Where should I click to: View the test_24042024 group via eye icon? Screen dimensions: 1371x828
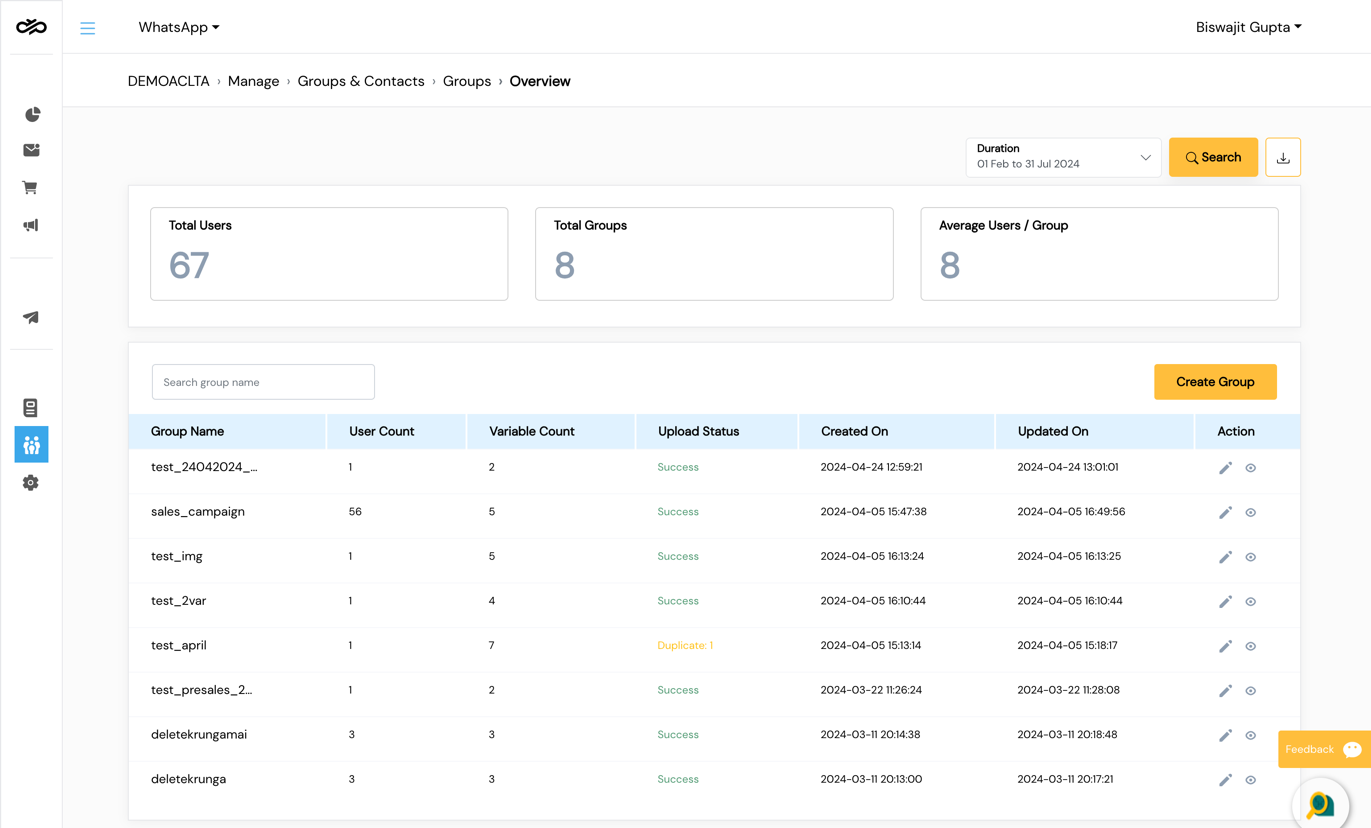pos(1250,468)
